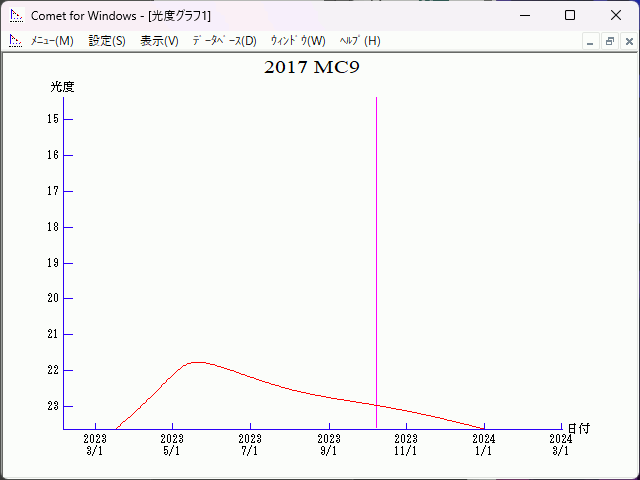The image size is (640, 480).
Task: Open the 表示(V) view menu
Action: click(159, 41)
